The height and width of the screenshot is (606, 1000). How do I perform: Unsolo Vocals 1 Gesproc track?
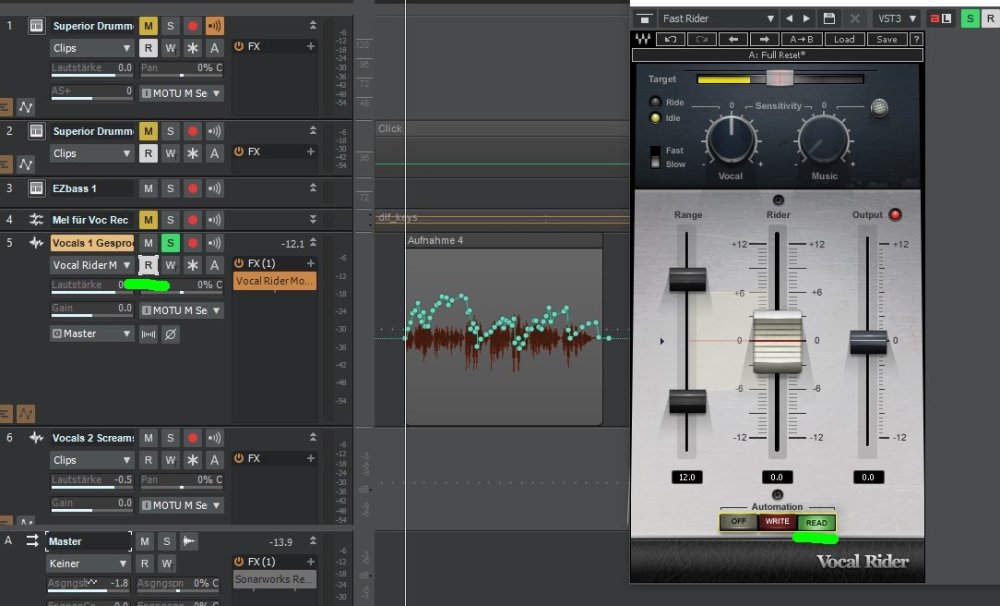pos(170,243)
